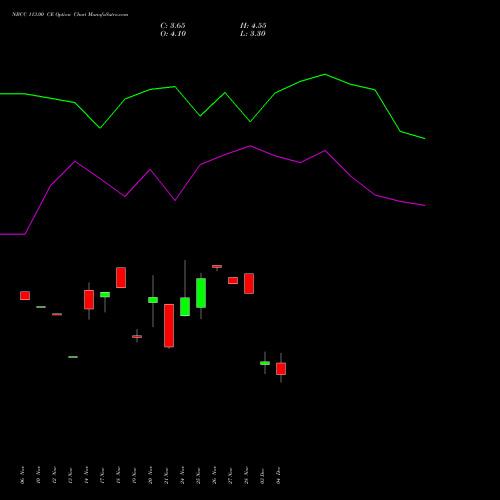The width and height of the screenshot is (500, 500).
Task: Select the small red candle for 26 Nov
Action: [x=217, y=266]
